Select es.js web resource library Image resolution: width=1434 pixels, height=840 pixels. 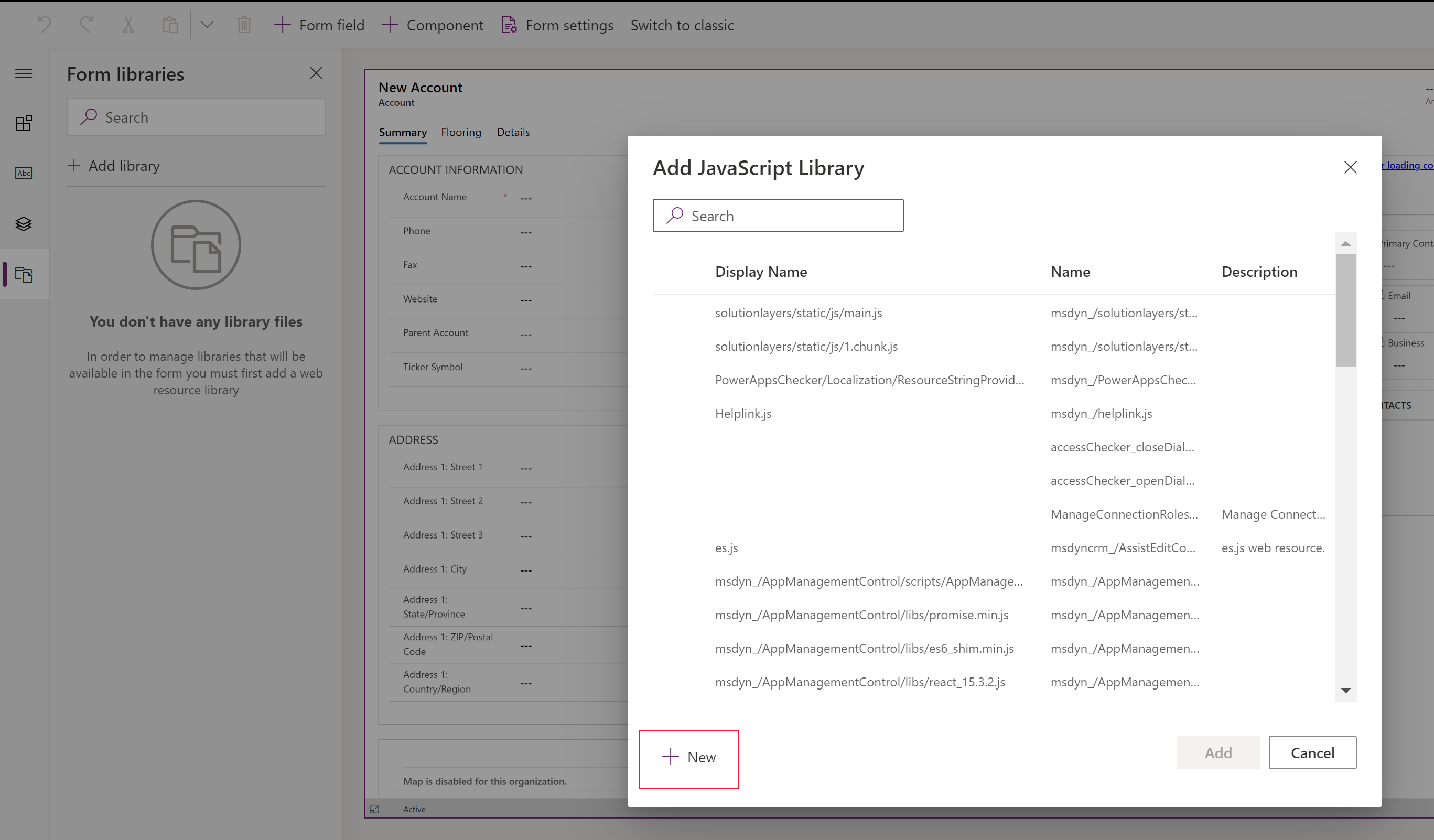click(726, 547)
